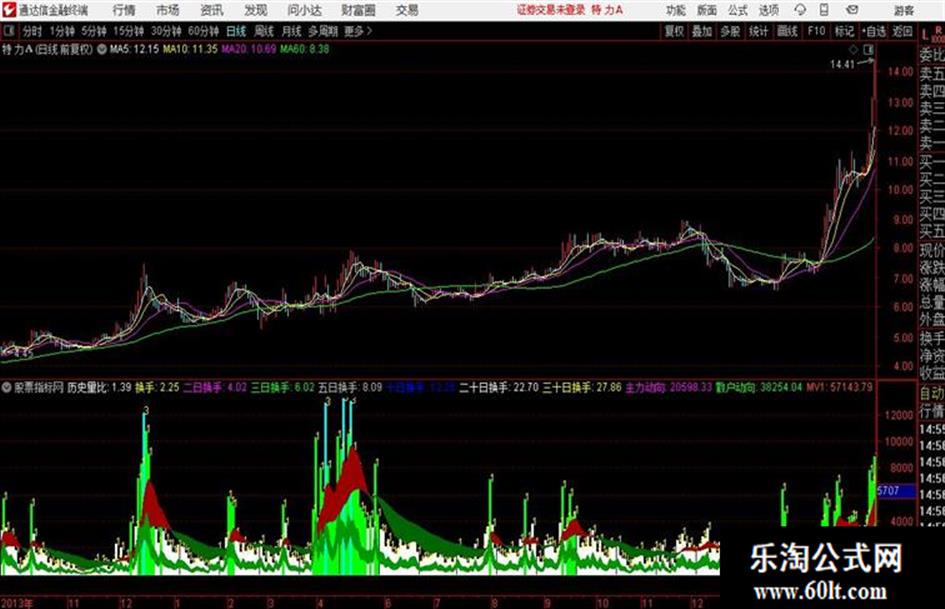Click the 2013年 date axis label
The height and width of the screenshot is (609, 945).
17,603
